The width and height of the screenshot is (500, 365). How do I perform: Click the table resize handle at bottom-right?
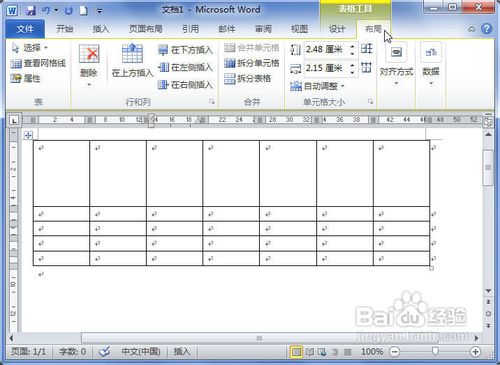click(x=432, y=268)
